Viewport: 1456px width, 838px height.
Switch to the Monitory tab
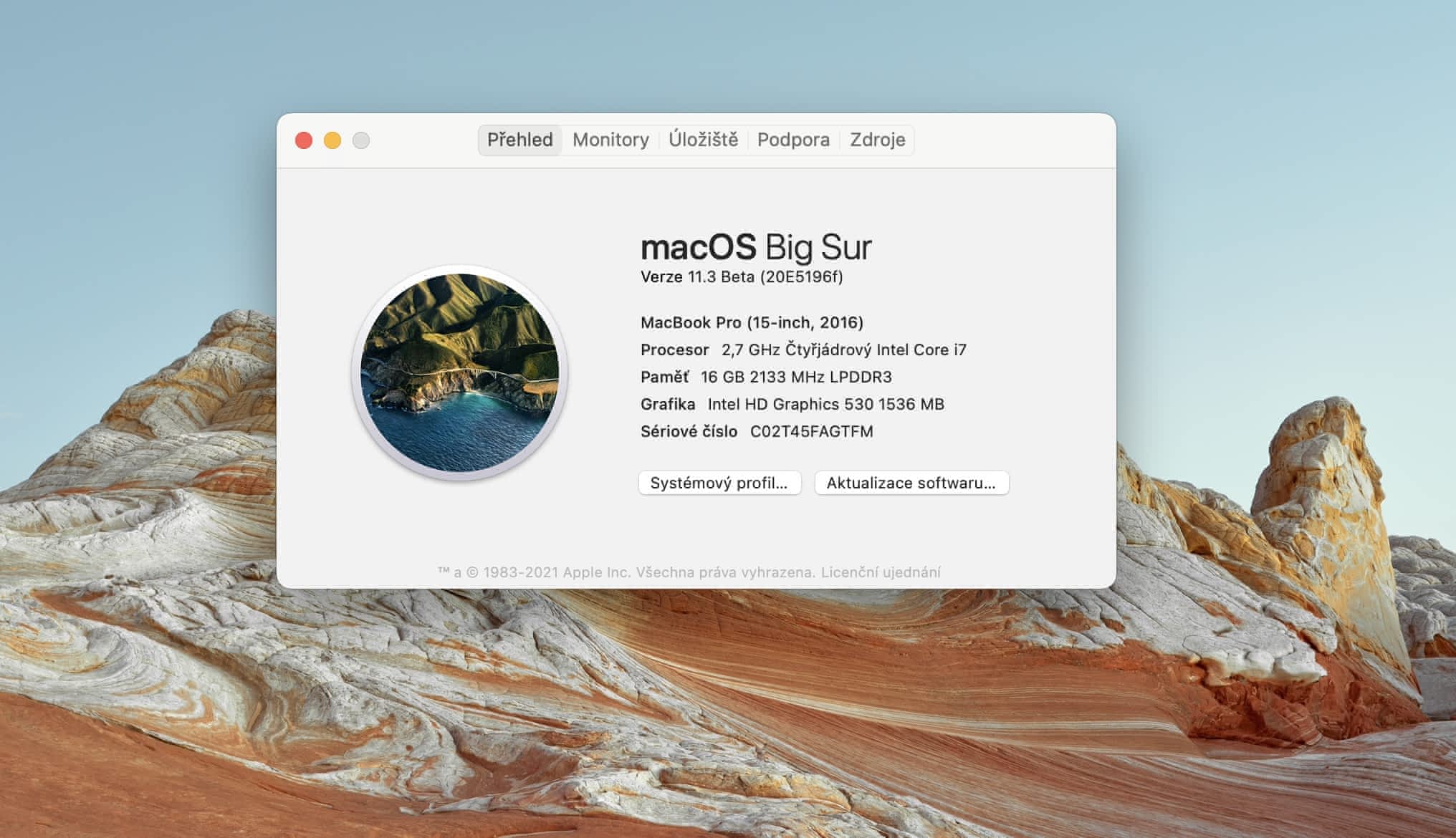pos(610,140)
